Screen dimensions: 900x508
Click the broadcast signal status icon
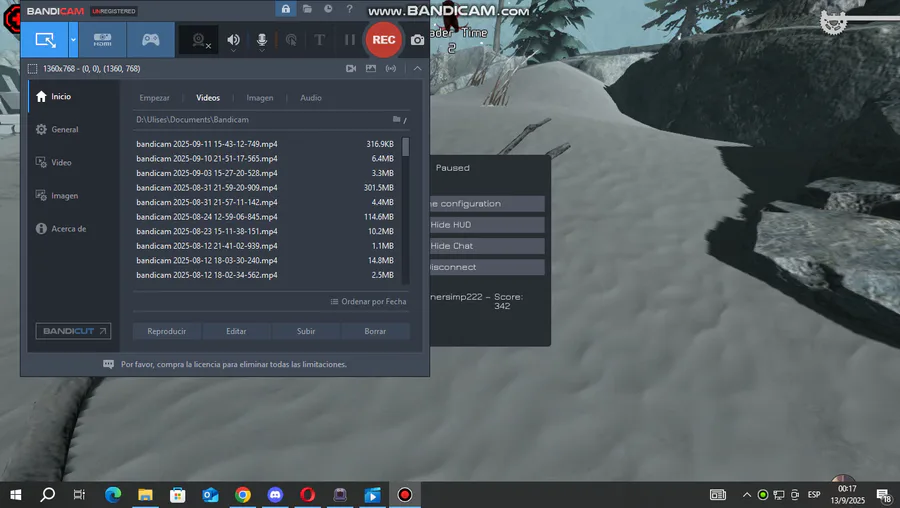point(391,68)
